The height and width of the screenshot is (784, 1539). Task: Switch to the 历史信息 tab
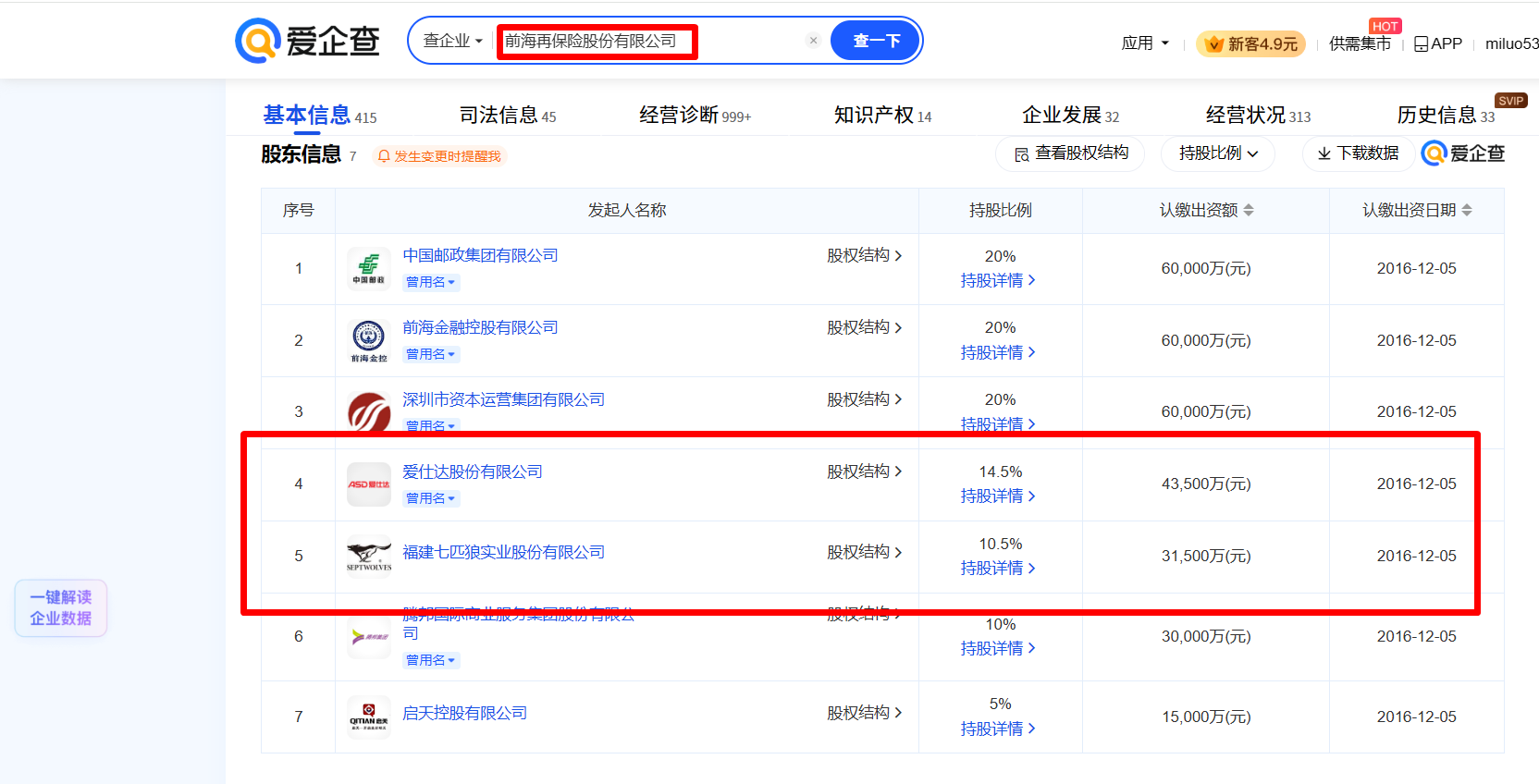1445,116
